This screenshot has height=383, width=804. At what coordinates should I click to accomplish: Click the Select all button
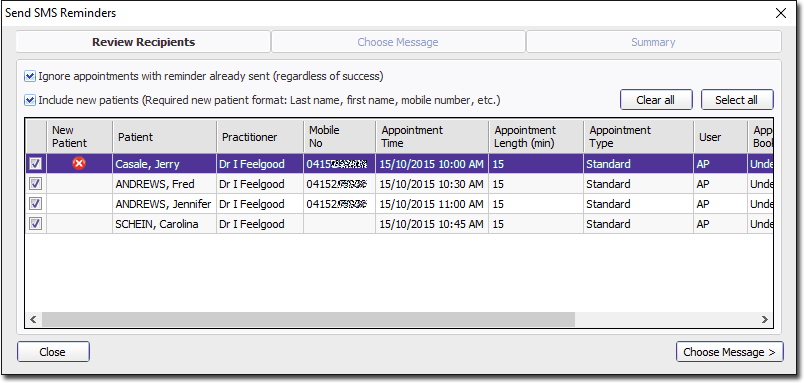pyautogui.click(x=737, y=100)
